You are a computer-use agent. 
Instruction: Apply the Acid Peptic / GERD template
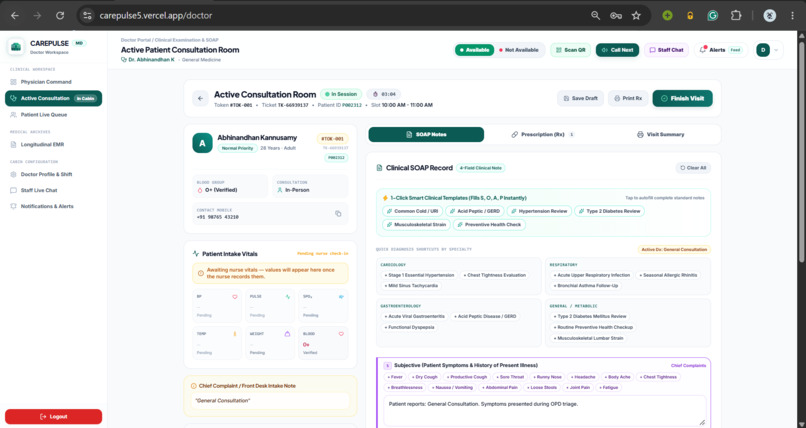click(x=474, y=211)
